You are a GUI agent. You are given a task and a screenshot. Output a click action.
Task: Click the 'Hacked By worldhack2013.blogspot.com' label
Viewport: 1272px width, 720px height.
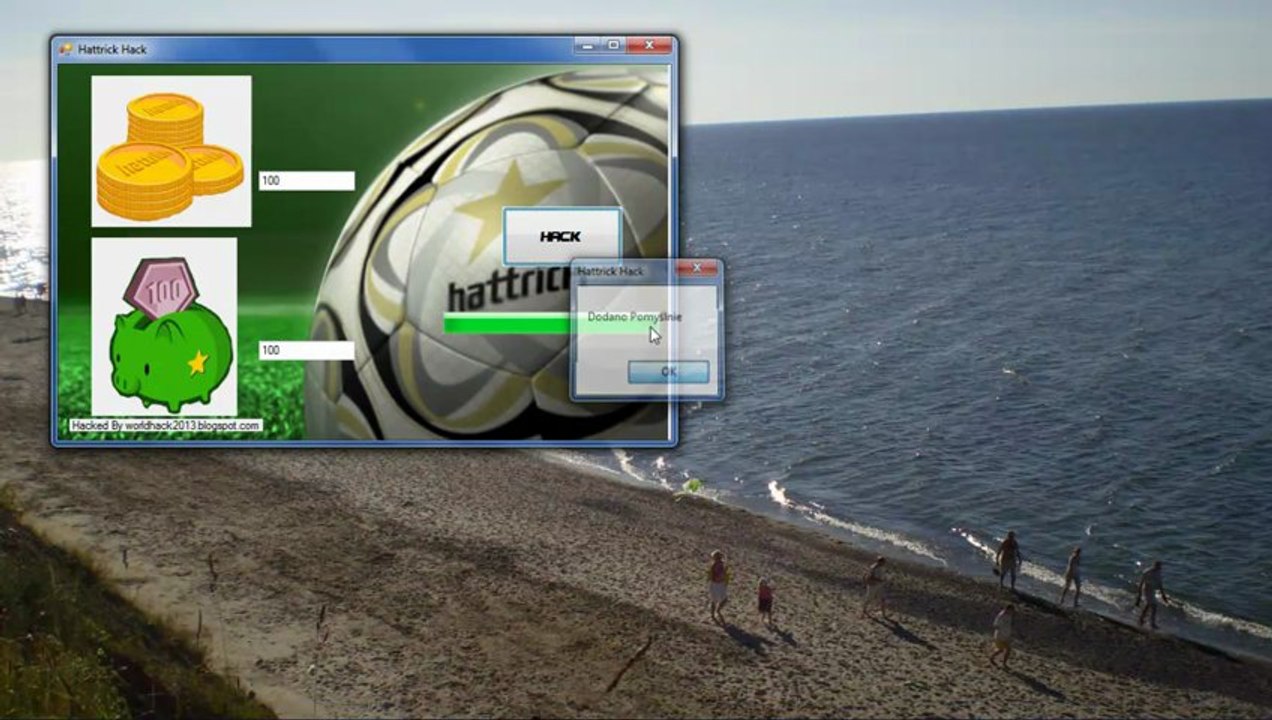tap(165, 425)
